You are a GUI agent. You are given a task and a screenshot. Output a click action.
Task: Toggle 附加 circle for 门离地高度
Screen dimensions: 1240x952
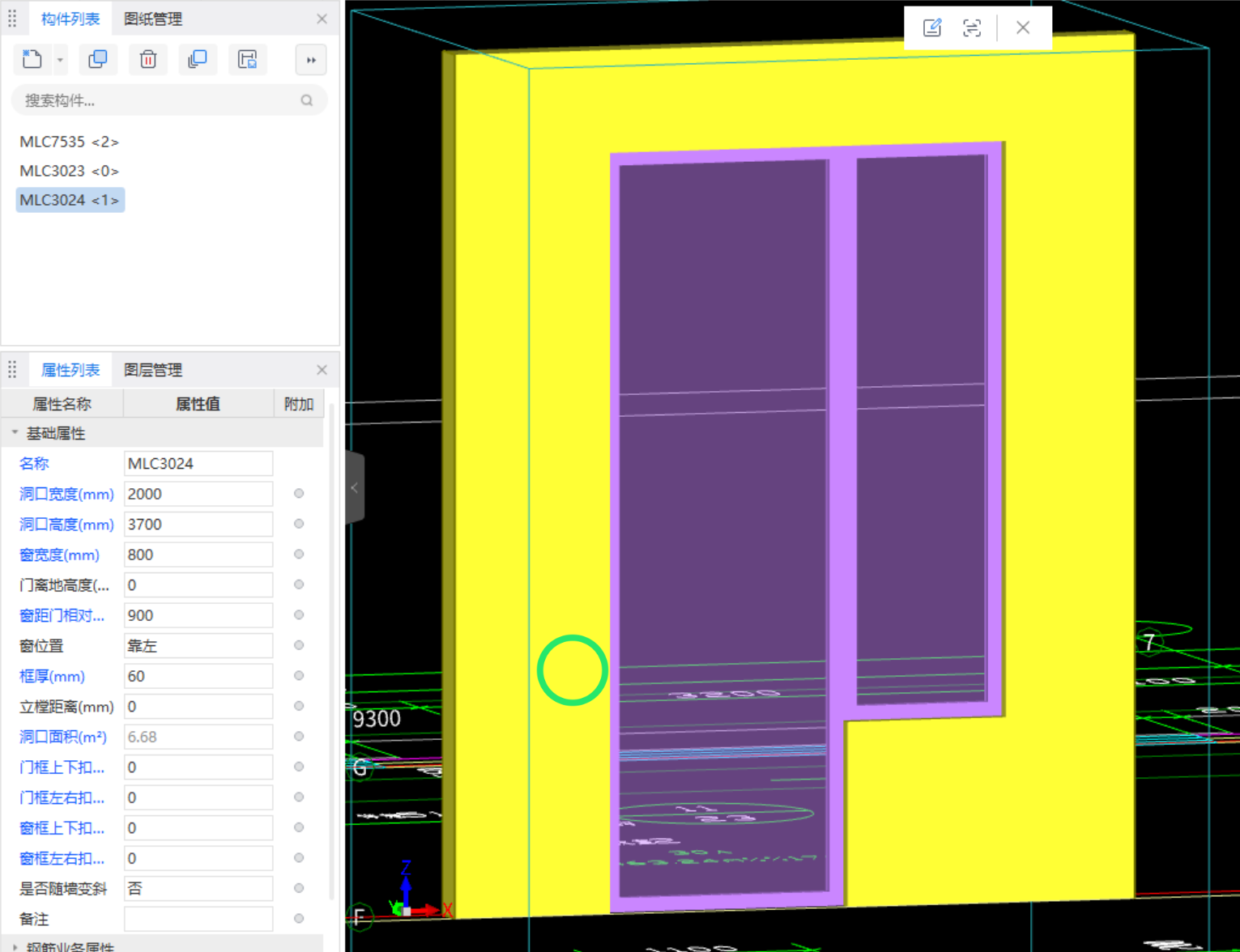(299, 584)
